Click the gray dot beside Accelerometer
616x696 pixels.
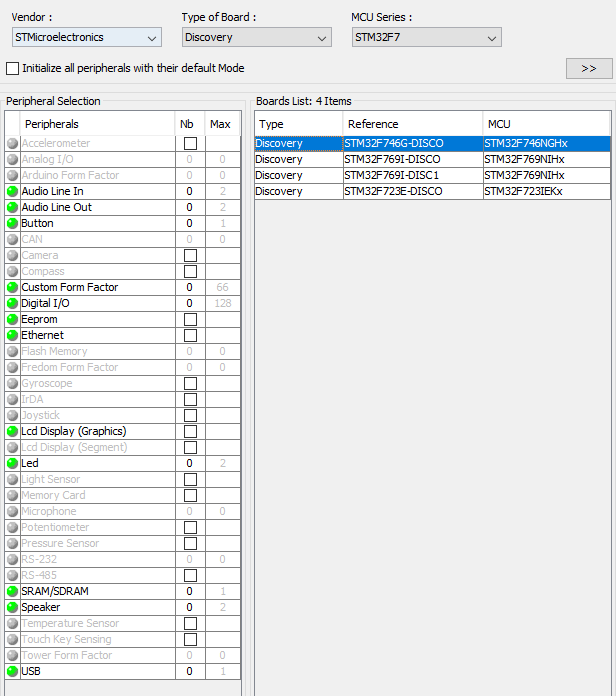pos(12,143)
